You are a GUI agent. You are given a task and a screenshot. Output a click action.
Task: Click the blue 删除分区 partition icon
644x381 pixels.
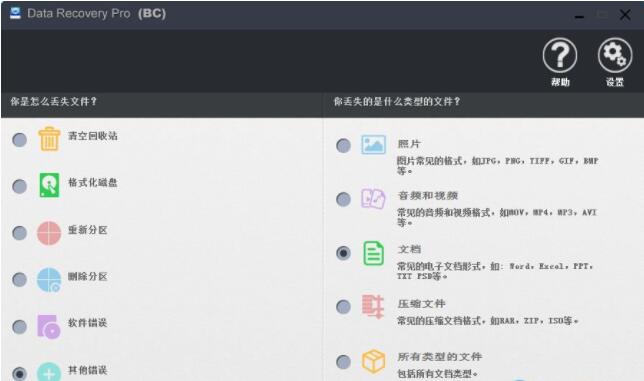pos(49,280)
